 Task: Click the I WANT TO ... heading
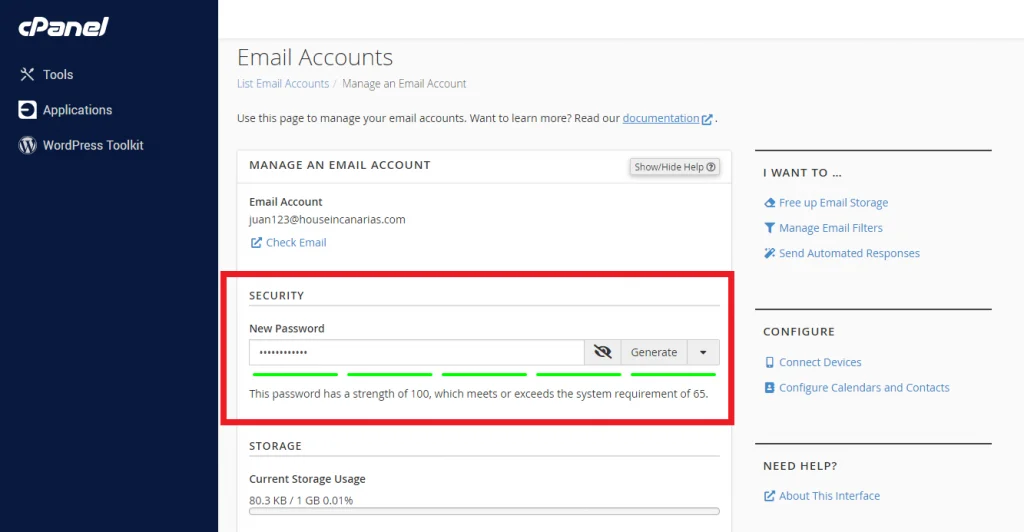(x=802, y=173)
